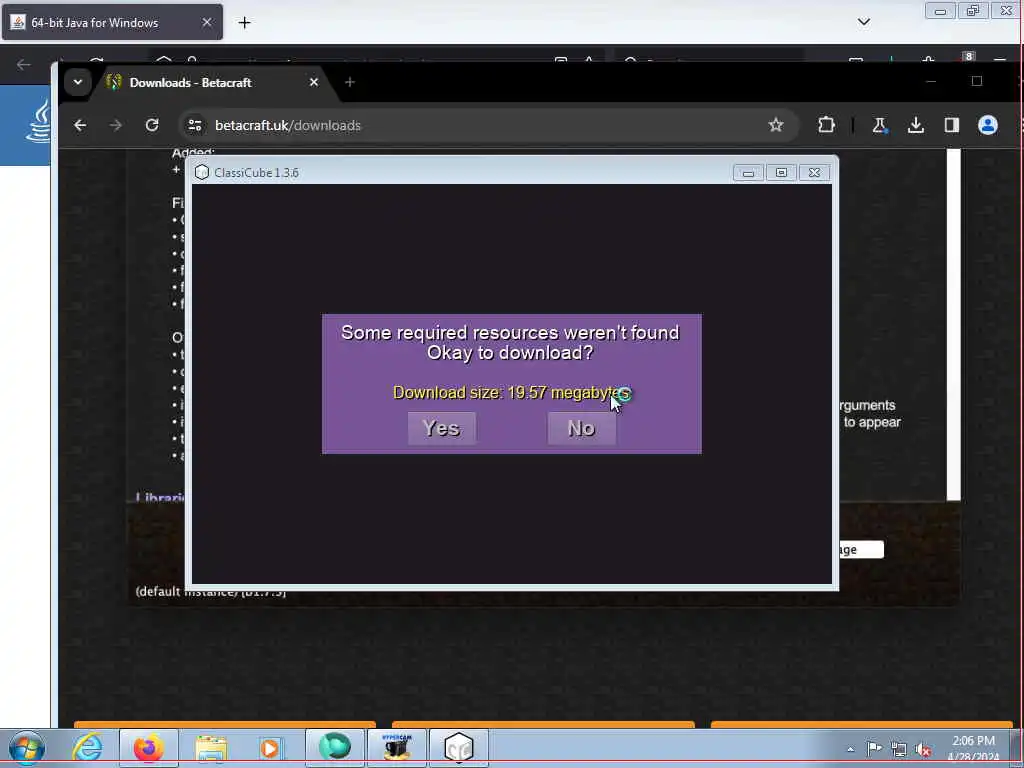The image size is (1024, 768).
Task: Click No to decline download
Action: click(x=581, y=428)
